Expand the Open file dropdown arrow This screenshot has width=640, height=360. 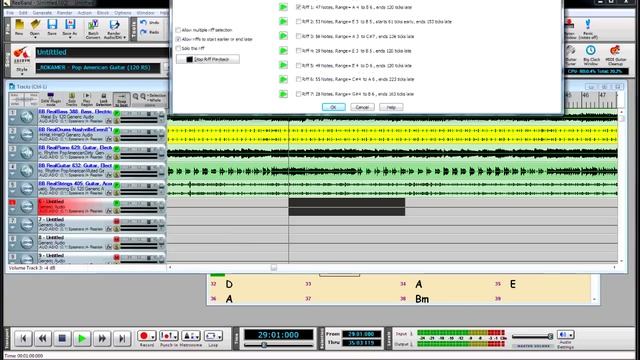point(35,38)
